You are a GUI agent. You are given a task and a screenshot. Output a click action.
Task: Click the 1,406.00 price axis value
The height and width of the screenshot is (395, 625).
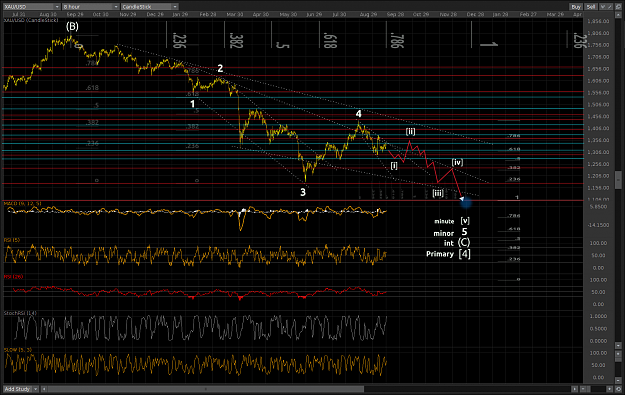click(x=598, y=129)
